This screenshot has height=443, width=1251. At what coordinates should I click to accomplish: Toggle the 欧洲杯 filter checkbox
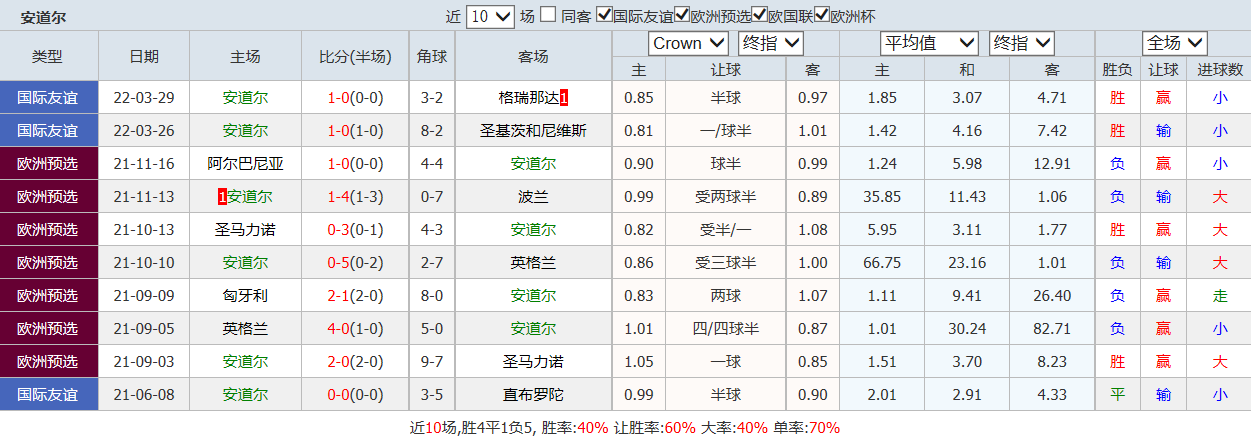tap(822, 15)
